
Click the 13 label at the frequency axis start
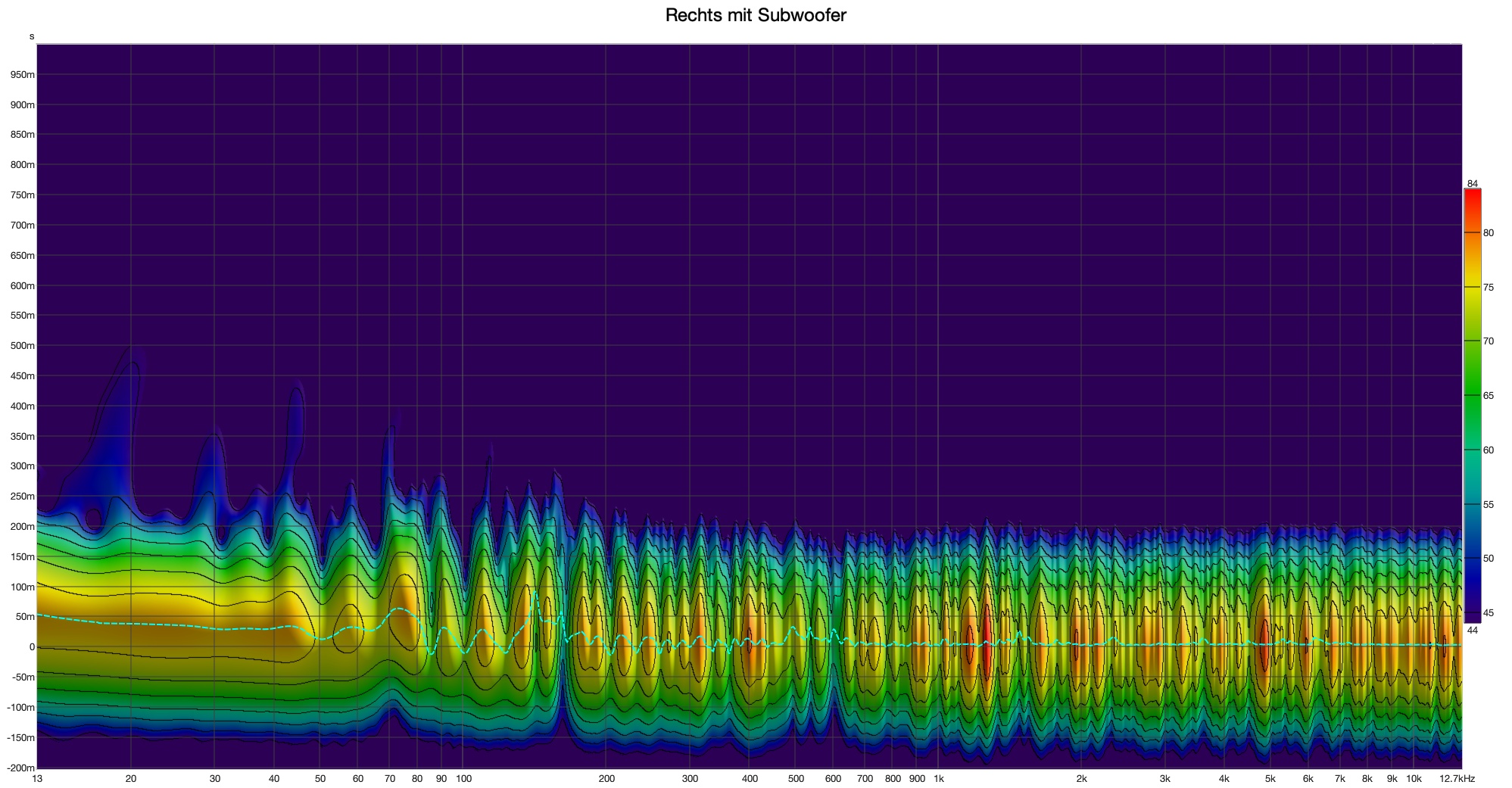tap(38, 779)
